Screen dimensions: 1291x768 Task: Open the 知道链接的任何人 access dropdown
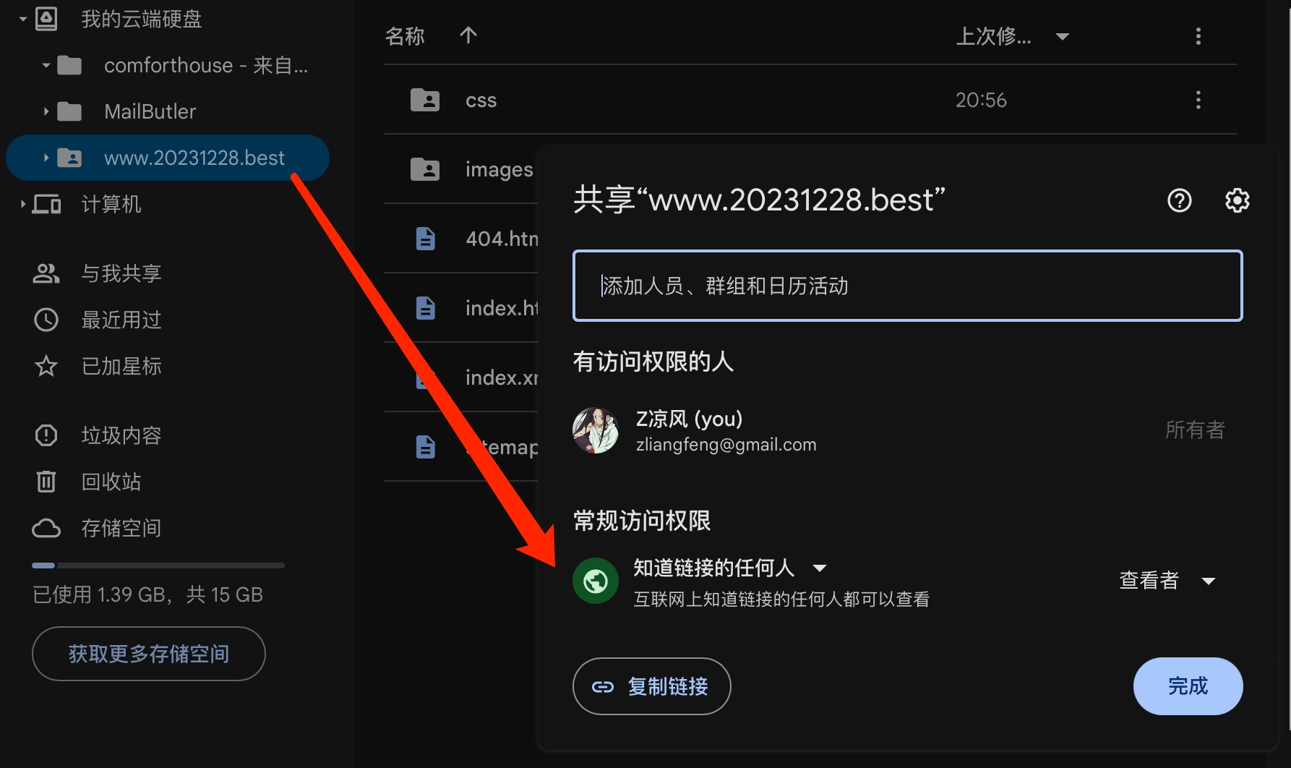pos(820,568)
